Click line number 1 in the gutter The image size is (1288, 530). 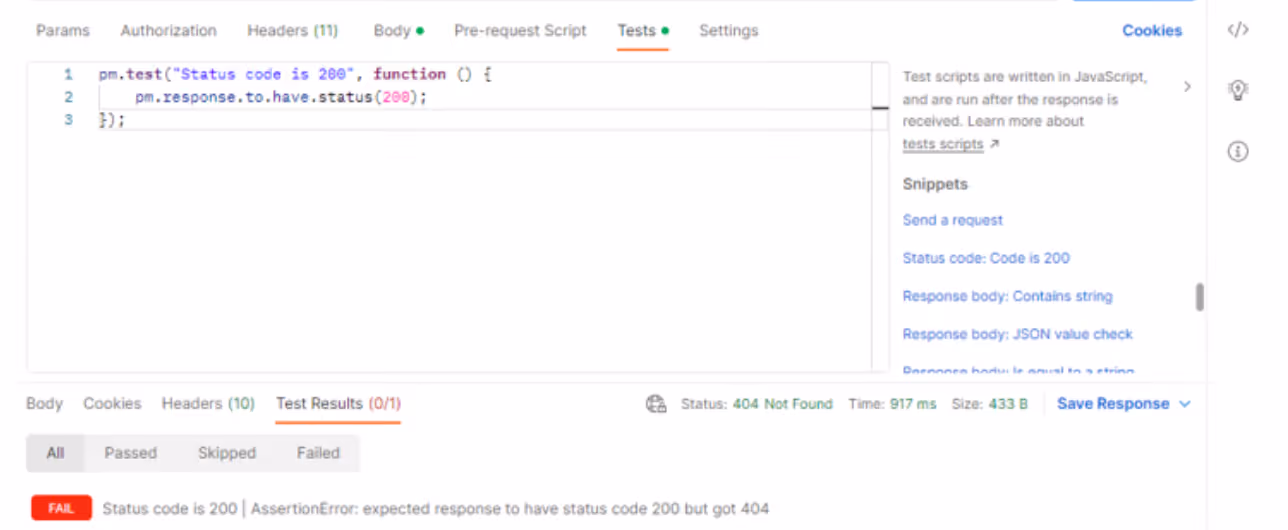[68, 75]
